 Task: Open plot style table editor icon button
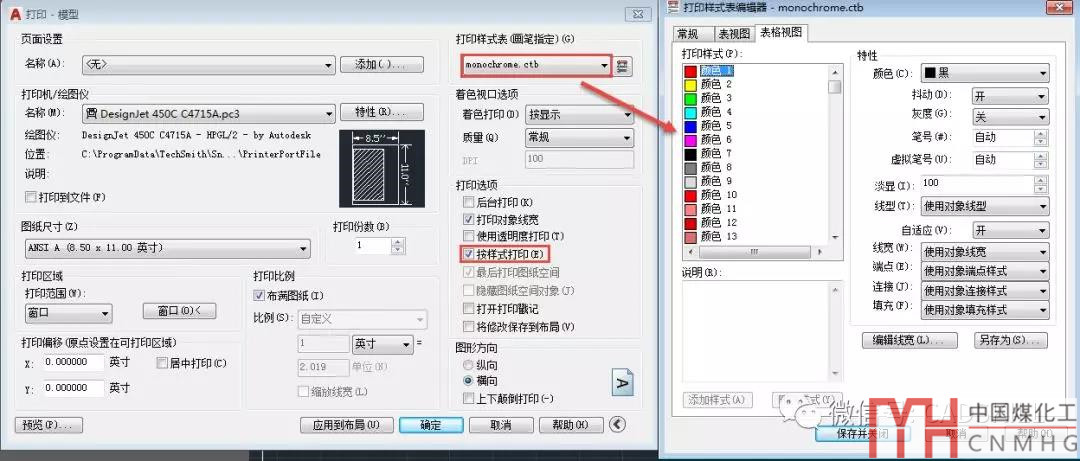click(x=623, y=66)
